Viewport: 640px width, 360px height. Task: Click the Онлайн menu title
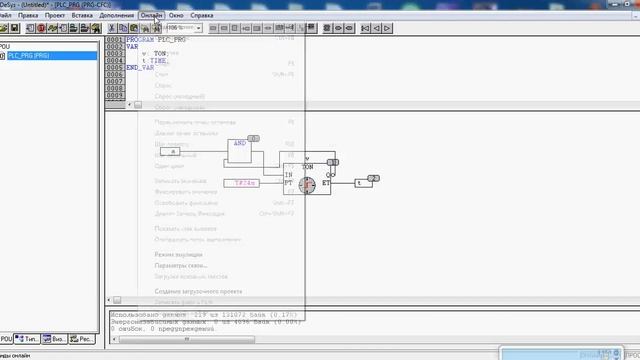tap(151, 15)
